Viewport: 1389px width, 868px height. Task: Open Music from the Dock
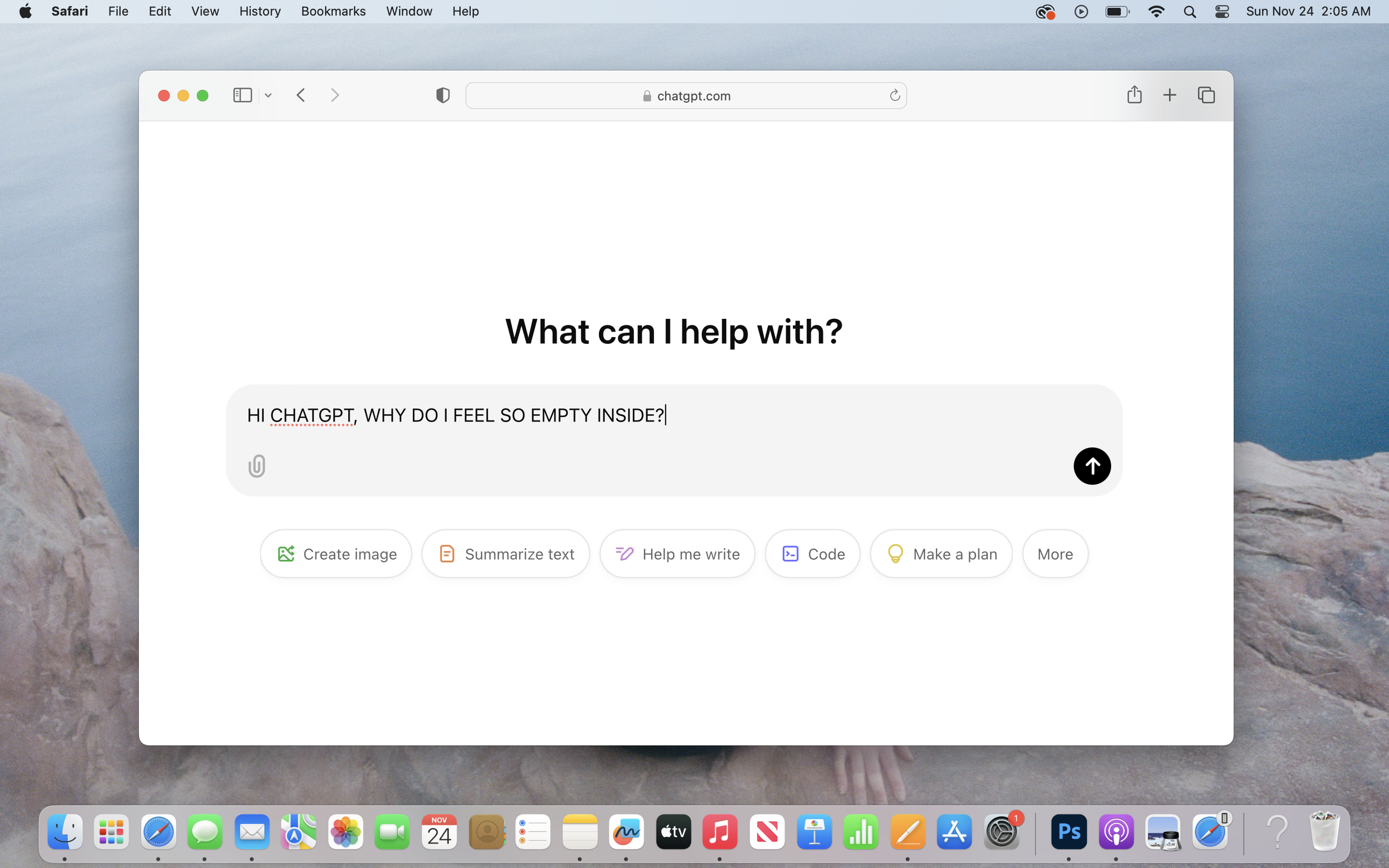pyautogui.click(x=720, y=831)
